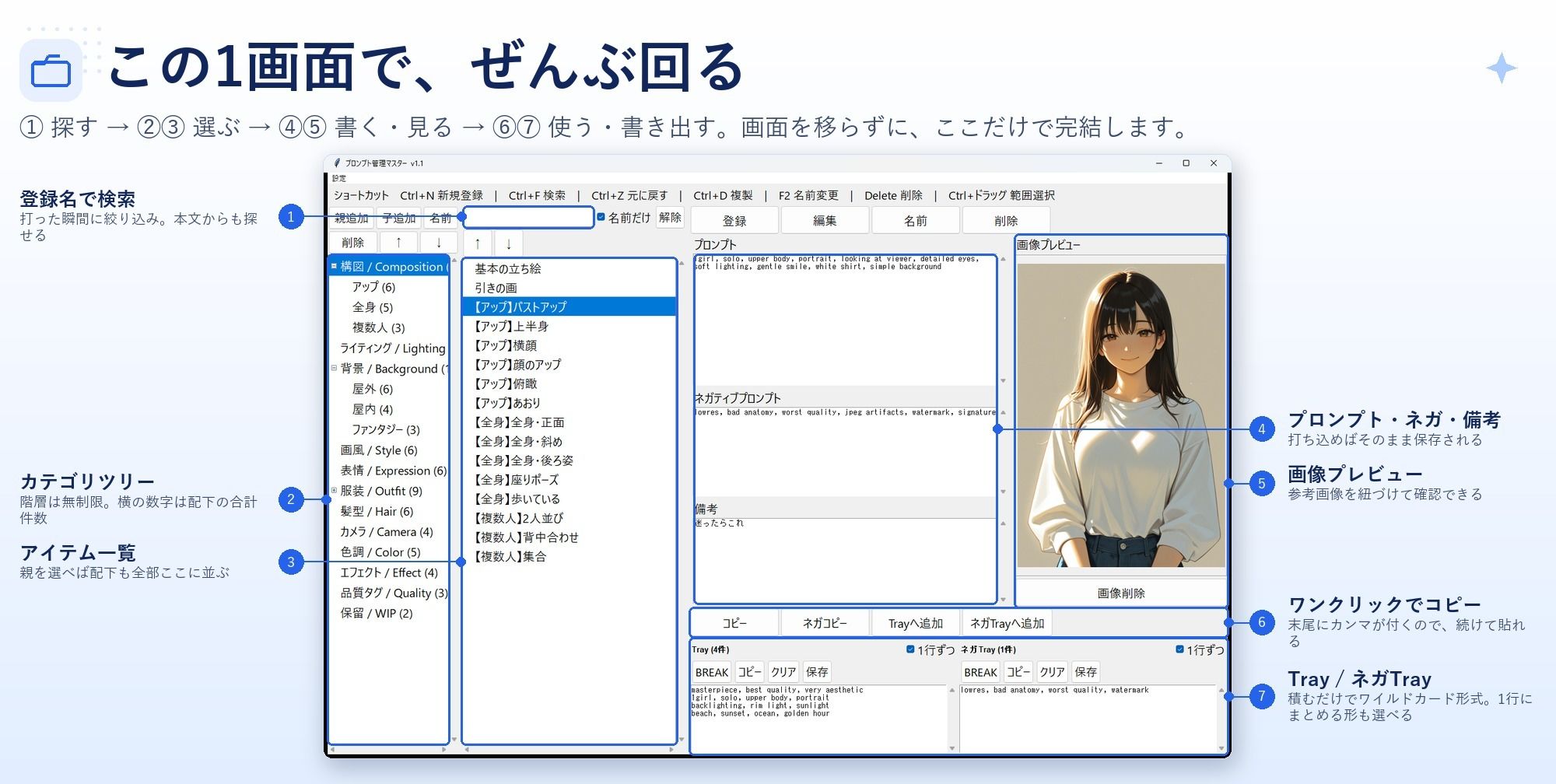This screenshot has height=784, width=1556.
Task: Open the 設定 menu
Action: tap(339, 178)
